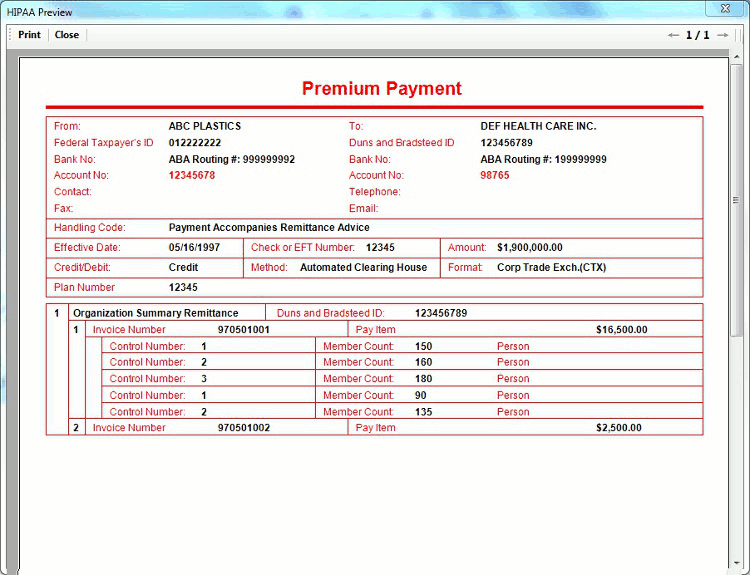Go to previous page with left arrow
Viewport: 750px width, 575px height.
pyautogui.click(x=673, y=35)
